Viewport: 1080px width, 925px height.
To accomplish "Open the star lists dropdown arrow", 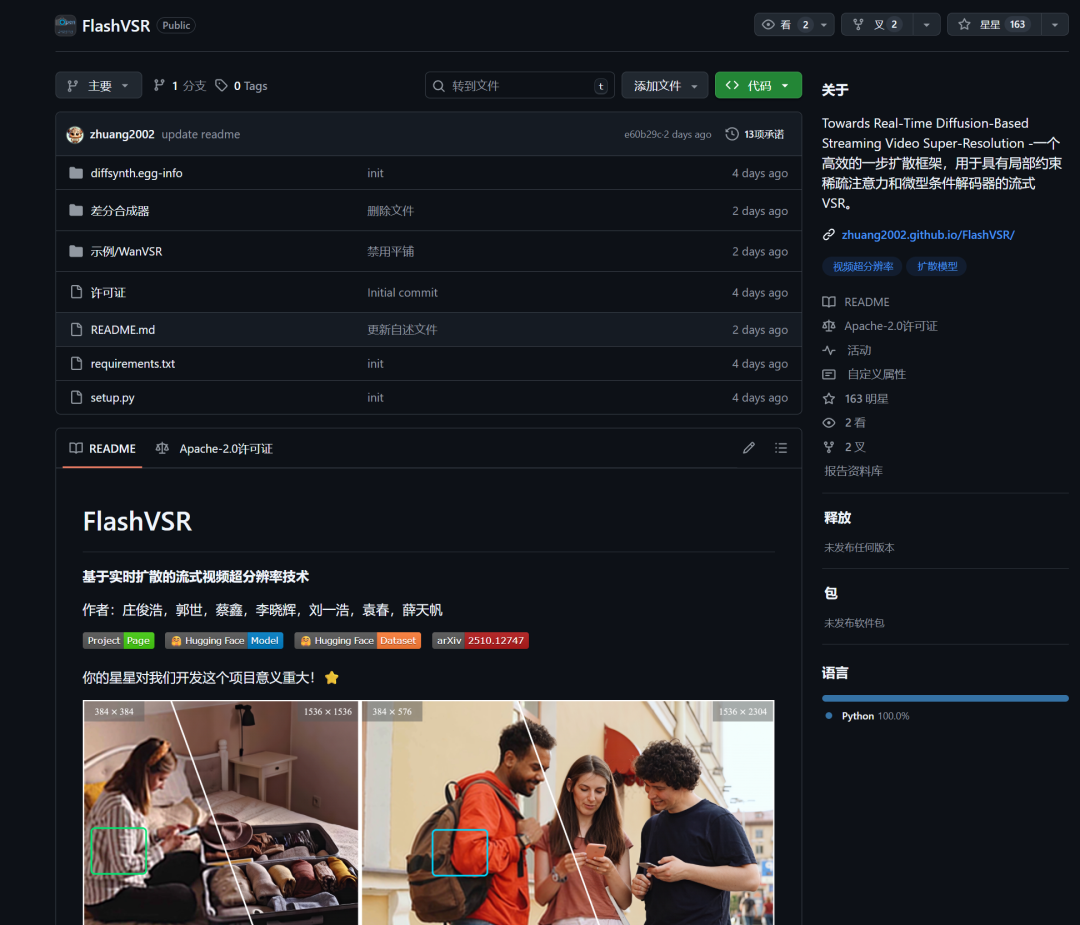I will pyautogui.click(x=1055, y=25).
